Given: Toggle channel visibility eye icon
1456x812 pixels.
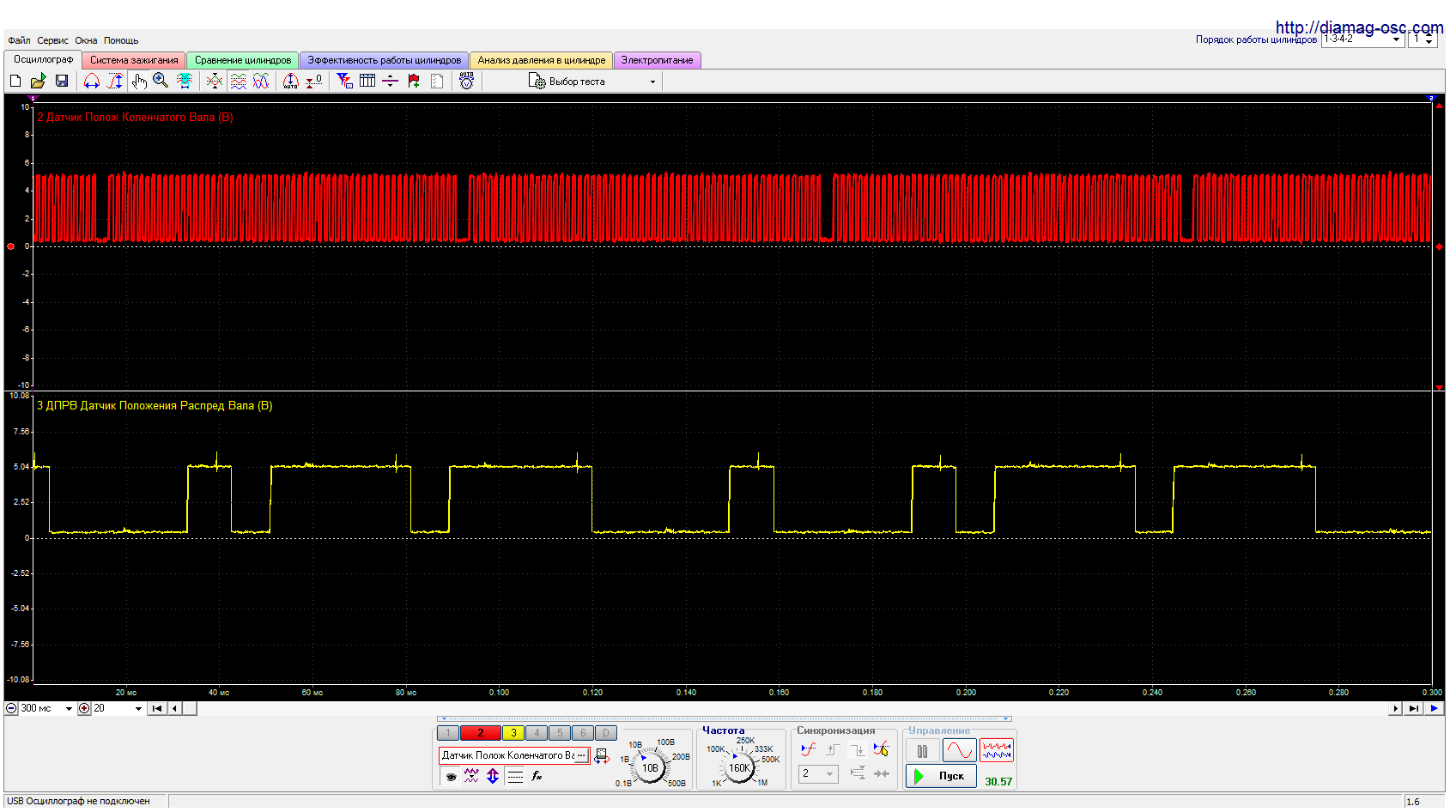Looking at the screenshot, I should coord(452,777).
